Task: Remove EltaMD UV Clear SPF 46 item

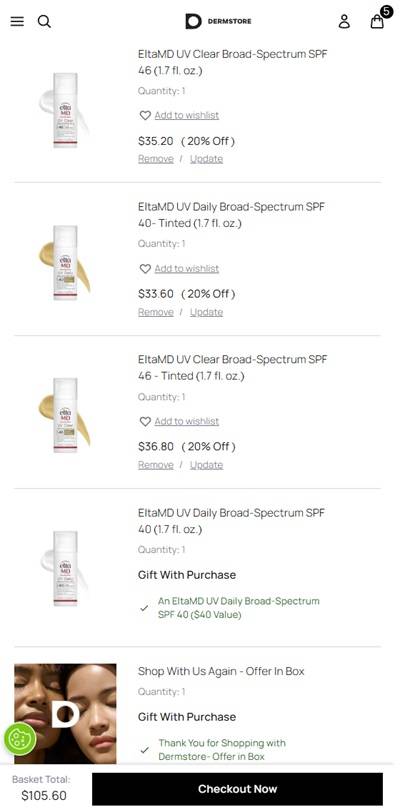Action: 155,159
